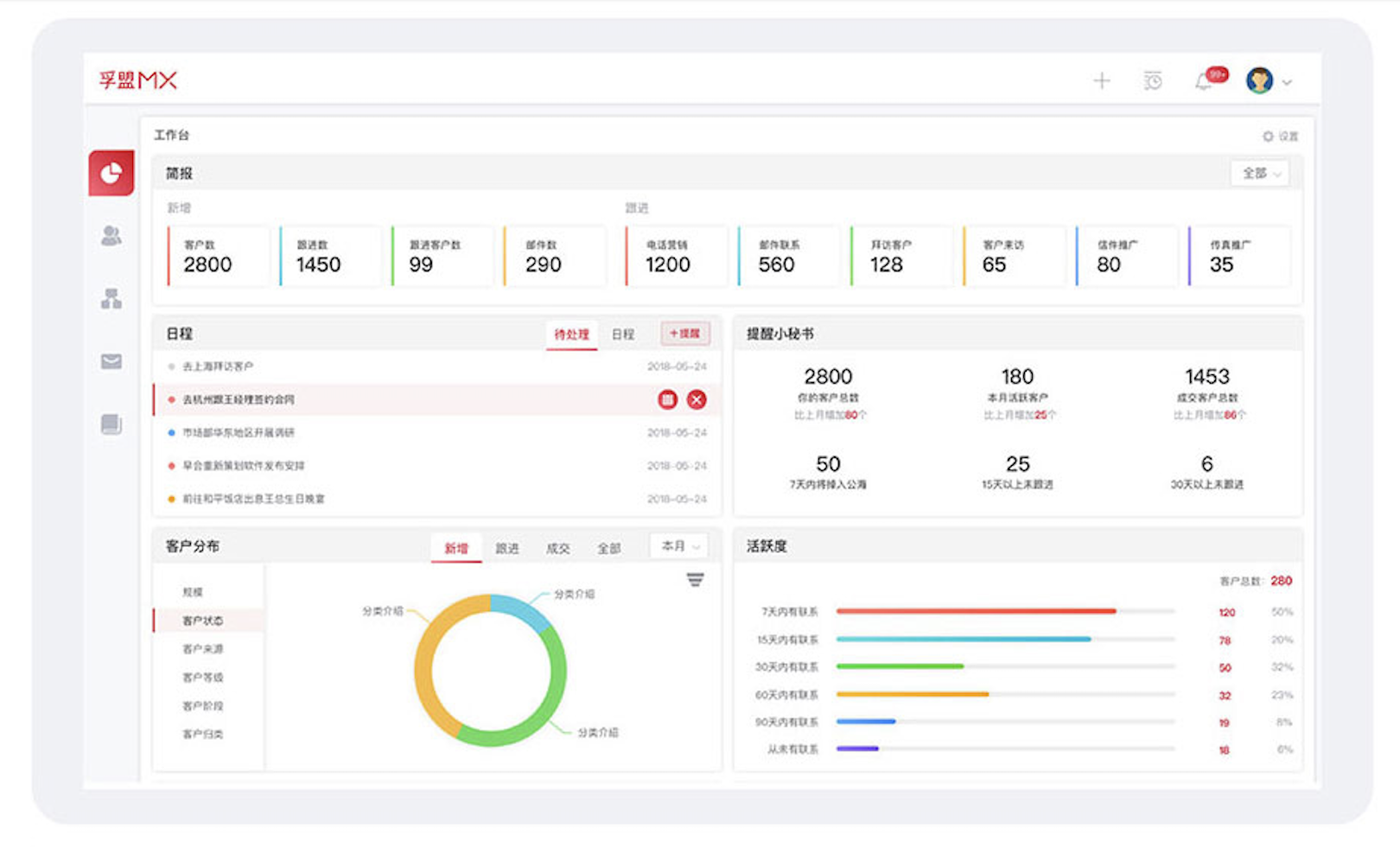Switch to the 待处理 tab
This screenshot has height=847, width=1400.
click(x=571, y=334)
